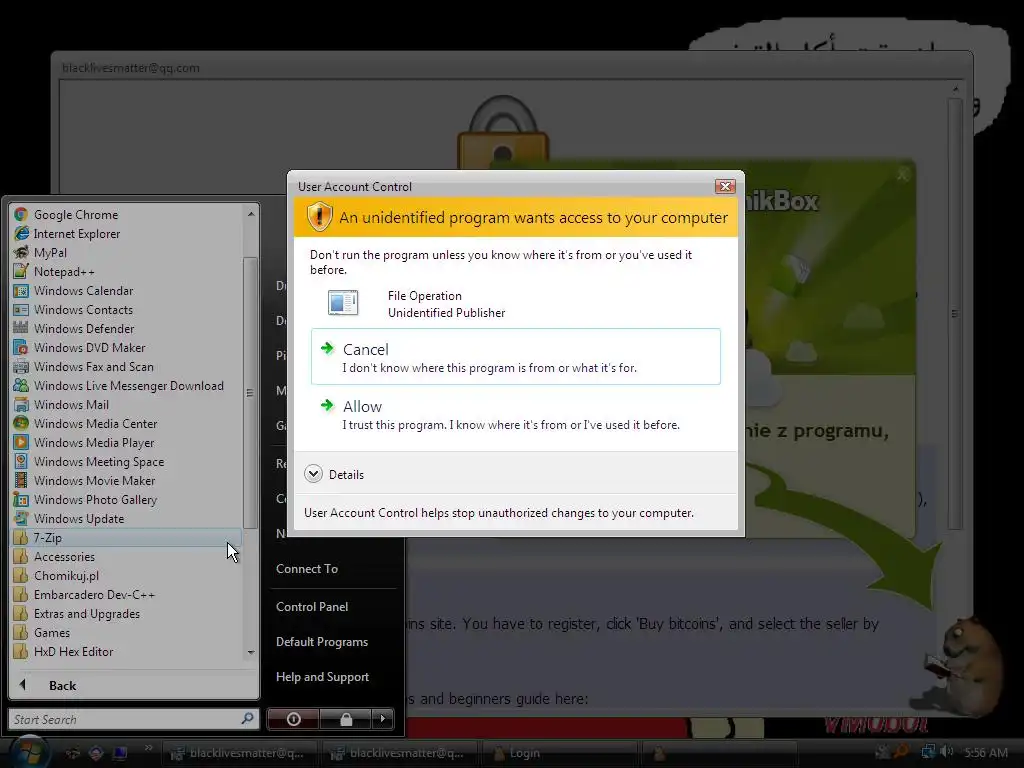Open the shutdown options arrow
1024x768 pixels.
click(x=383, y=719)
